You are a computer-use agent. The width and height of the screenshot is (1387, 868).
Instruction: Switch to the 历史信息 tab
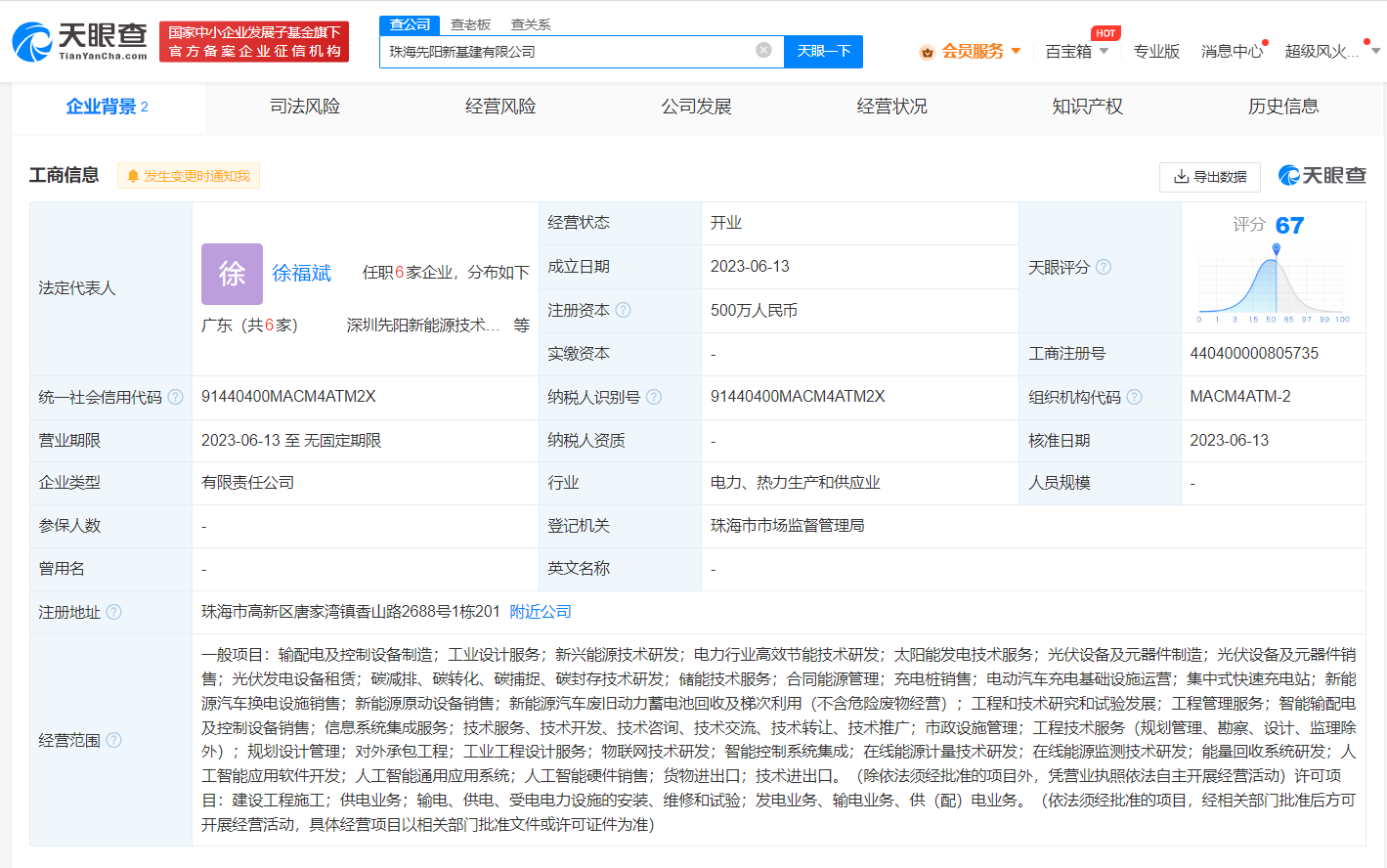tap(1283, 107)
